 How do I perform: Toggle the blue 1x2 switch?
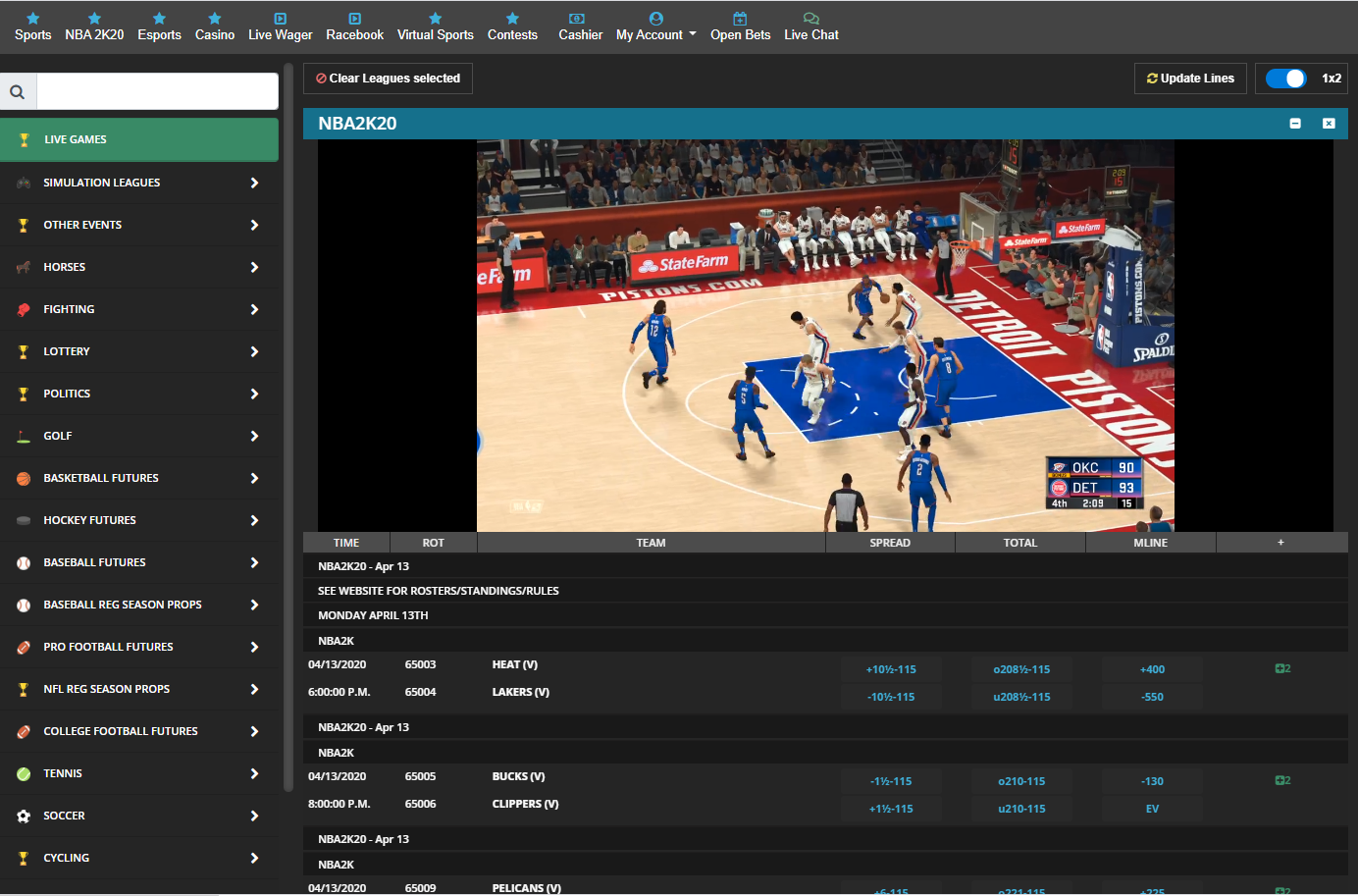(x=1285, y=79)
